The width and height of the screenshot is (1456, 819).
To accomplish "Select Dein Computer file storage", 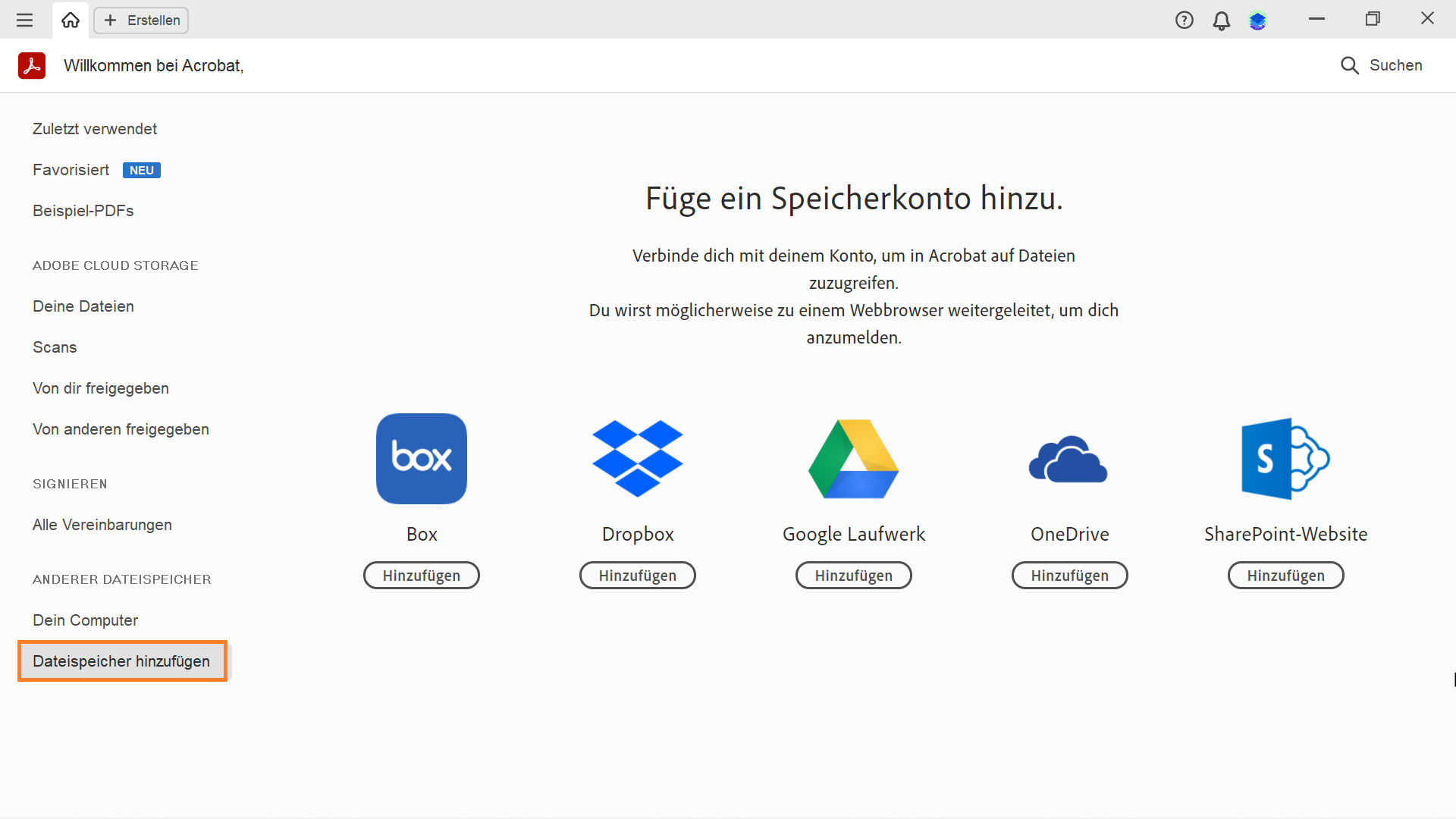I will pos(86,620).
